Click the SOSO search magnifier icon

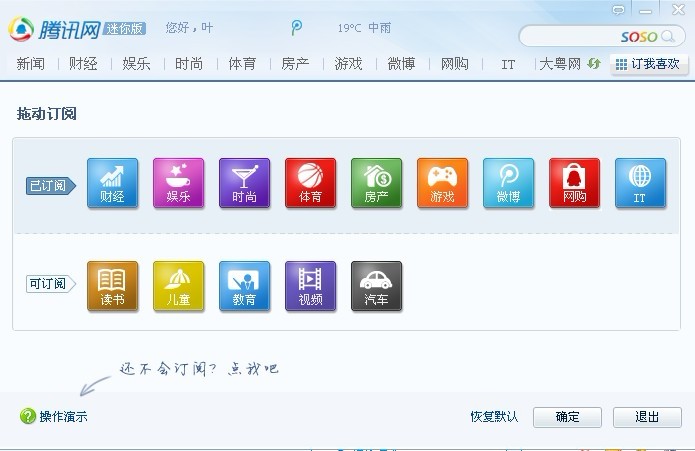coord(668,36)
